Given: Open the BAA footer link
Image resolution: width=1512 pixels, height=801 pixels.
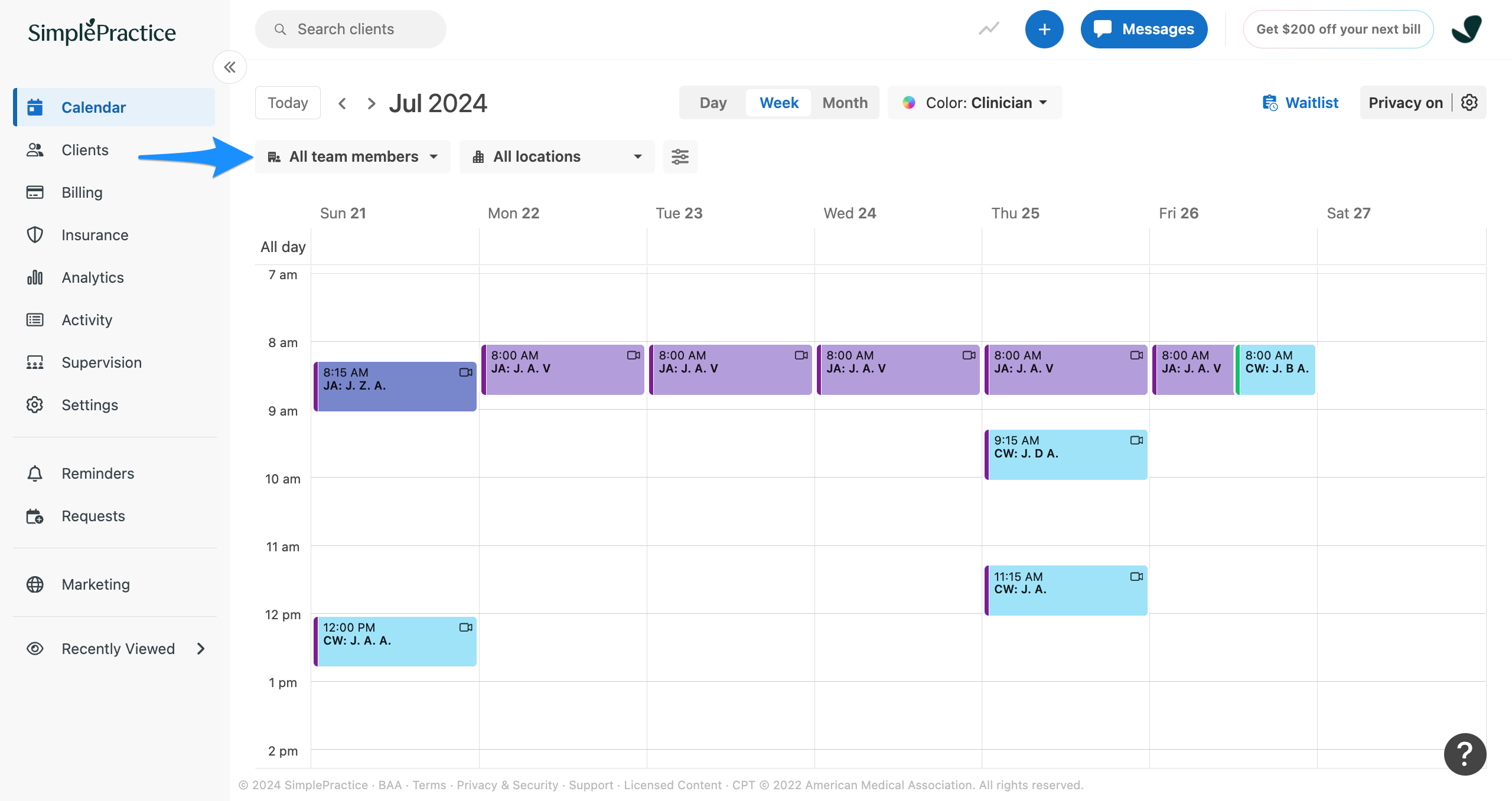Looking at the screenshot, I should 390,785.
